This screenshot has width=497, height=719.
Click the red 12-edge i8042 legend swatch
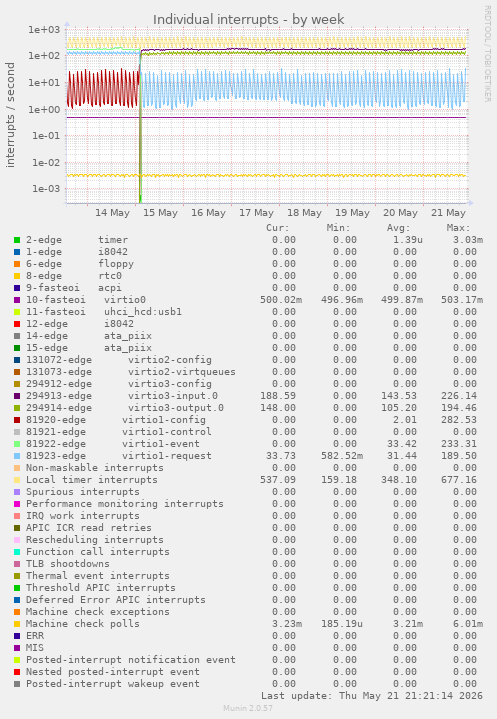pyautogui.click(x=17, y=324)
